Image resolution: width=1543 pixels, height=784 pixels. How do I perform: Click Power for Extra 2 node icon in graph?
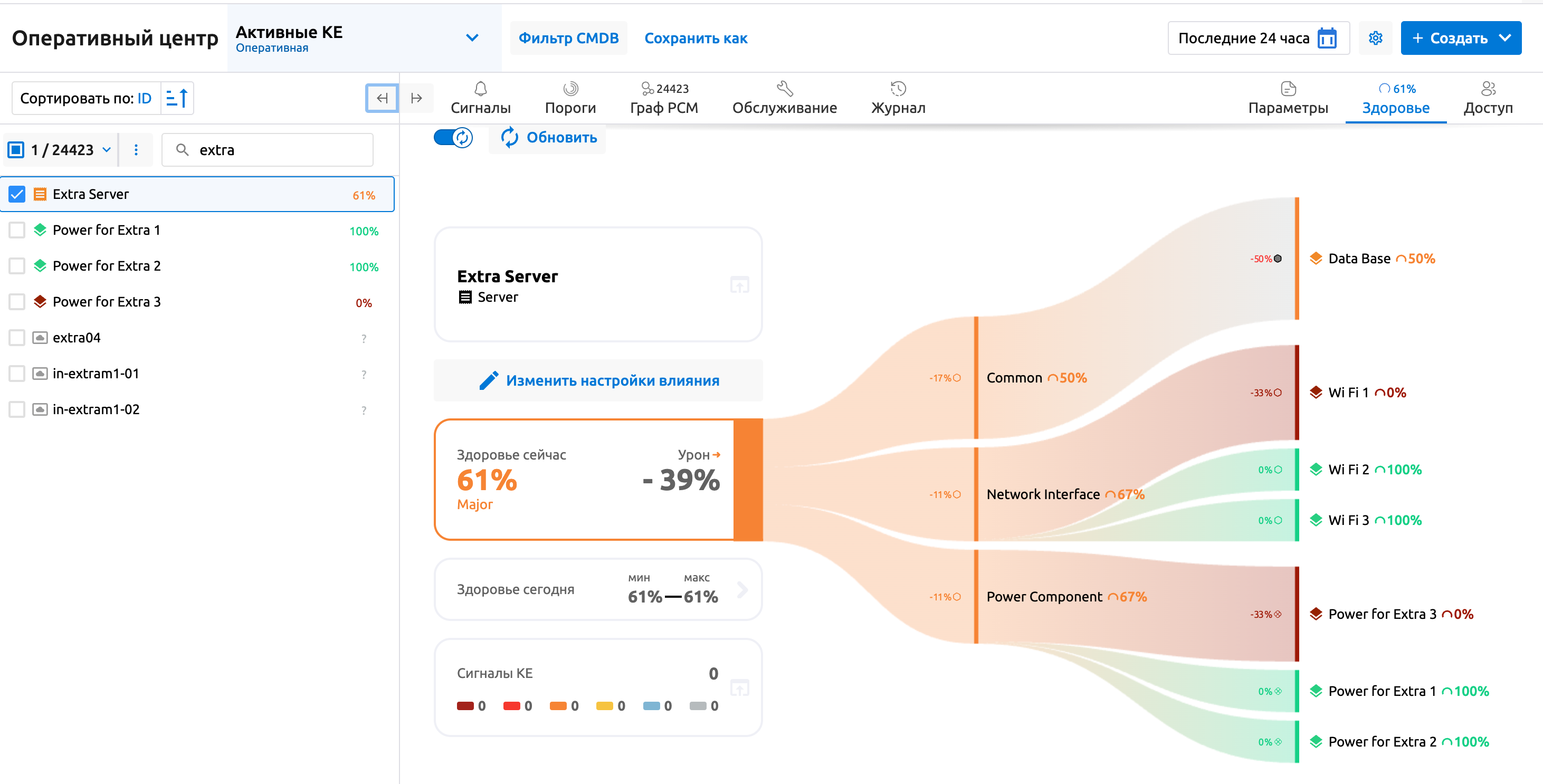click(x=1316, y=741)
